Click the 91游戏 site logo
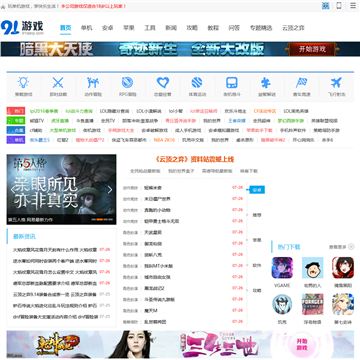 [x=22, y=28]
